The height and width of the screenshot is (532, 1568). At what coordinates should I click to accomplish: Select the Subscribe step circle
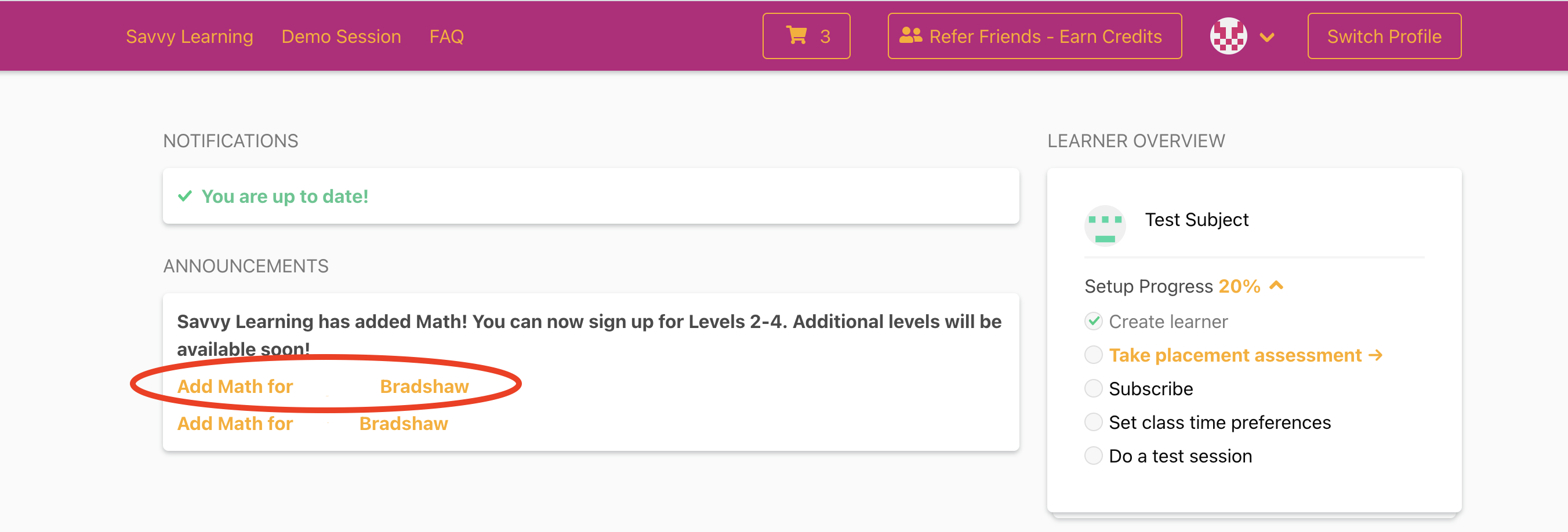click(1093, 388)
